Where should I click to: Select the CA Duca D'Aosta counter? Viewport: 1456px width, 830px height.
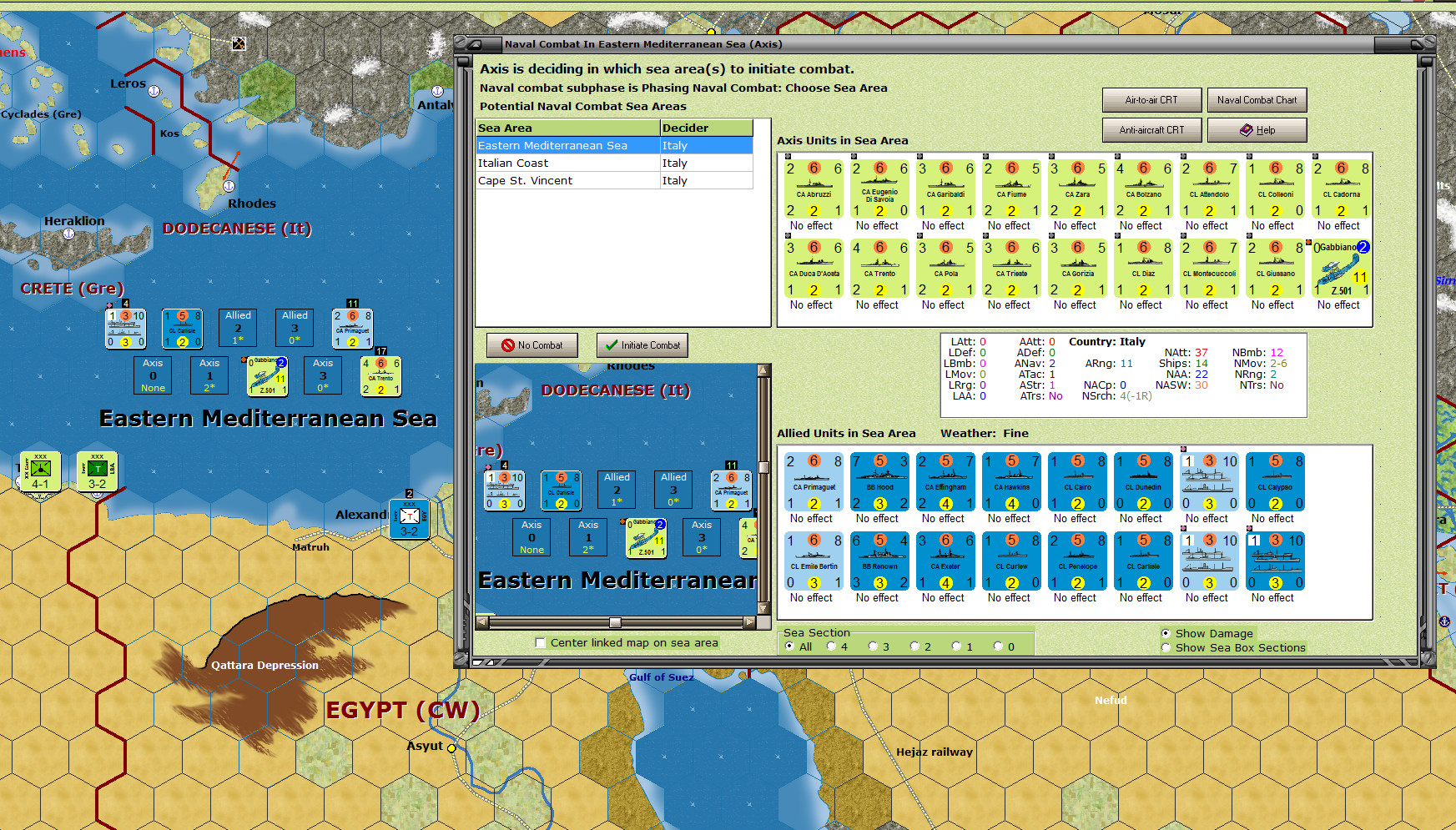point(814,269)
